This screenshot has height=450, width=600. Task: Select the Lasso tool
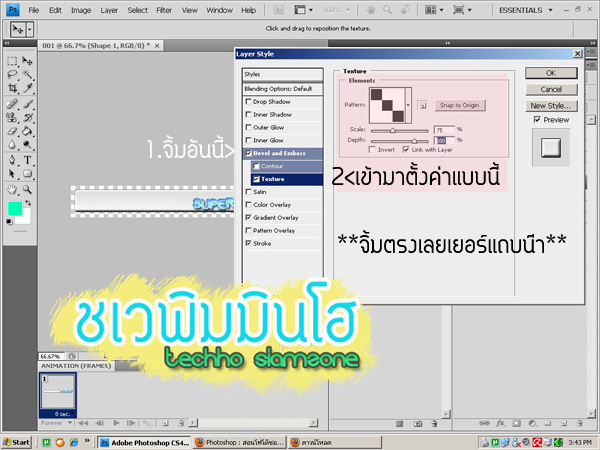pyautogui.click(x=12, y=74)
